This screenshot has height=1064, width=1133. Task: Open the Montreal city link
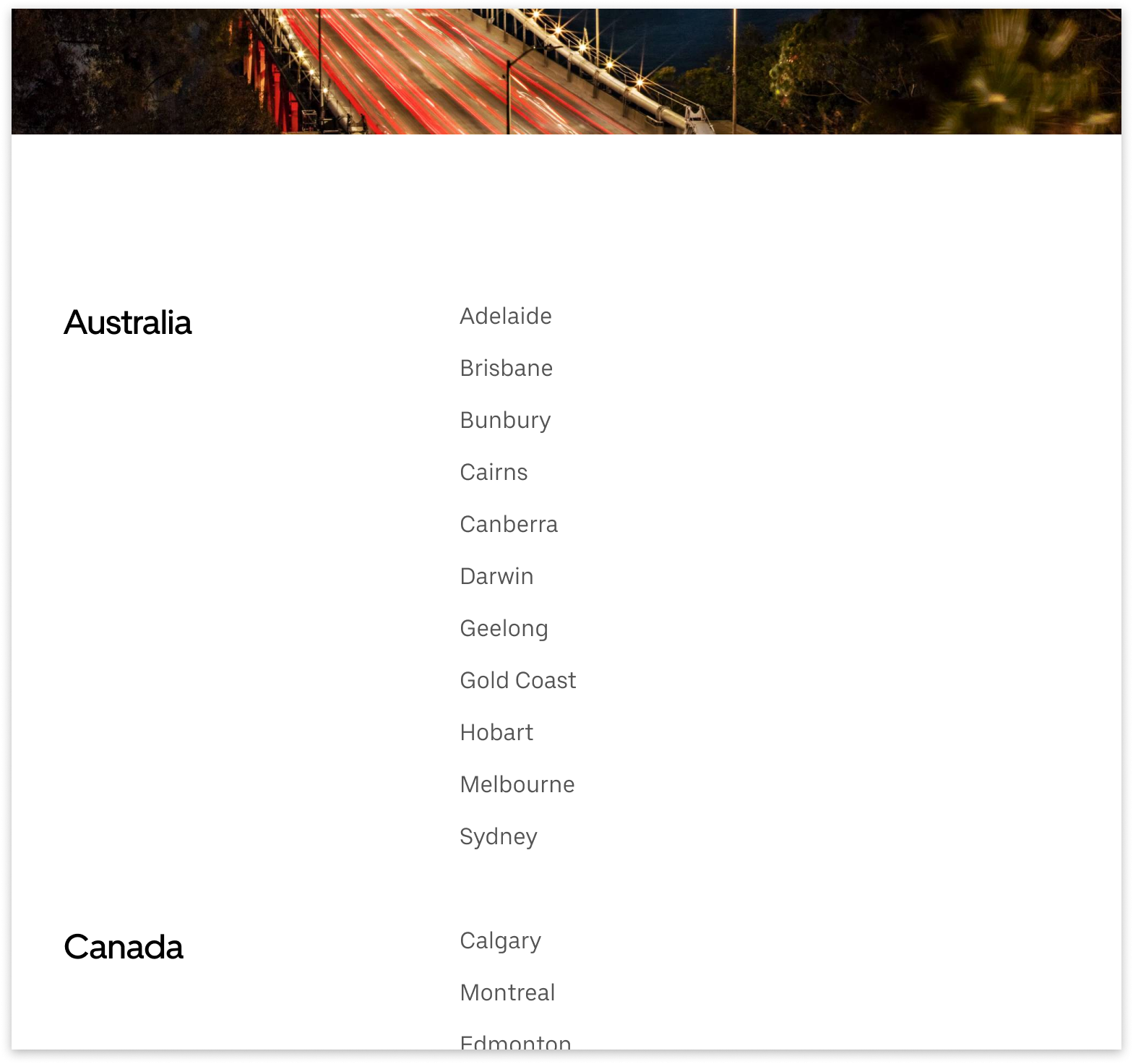coord(508,992)
